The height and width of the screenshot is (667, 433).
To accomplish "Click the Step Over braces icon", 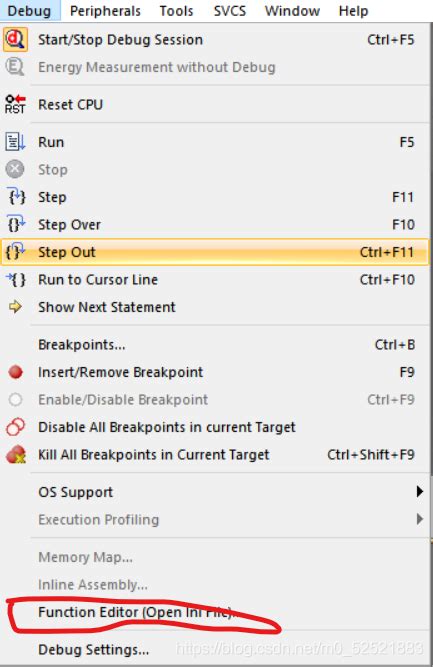I will (x=16, y=224).
